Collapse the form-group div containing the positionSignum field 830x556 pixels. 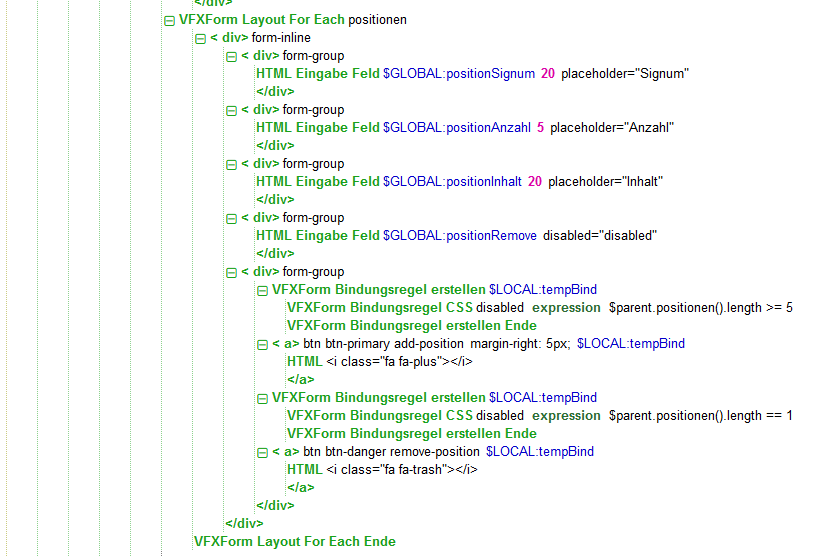click(231, 56)
